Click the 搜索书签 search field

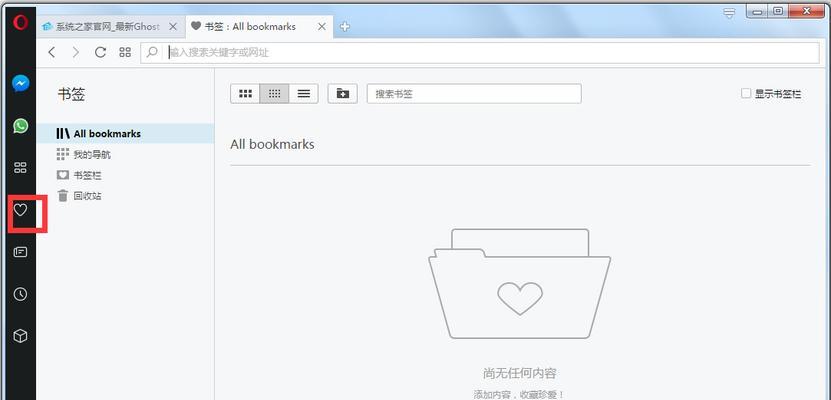point(474,94)
